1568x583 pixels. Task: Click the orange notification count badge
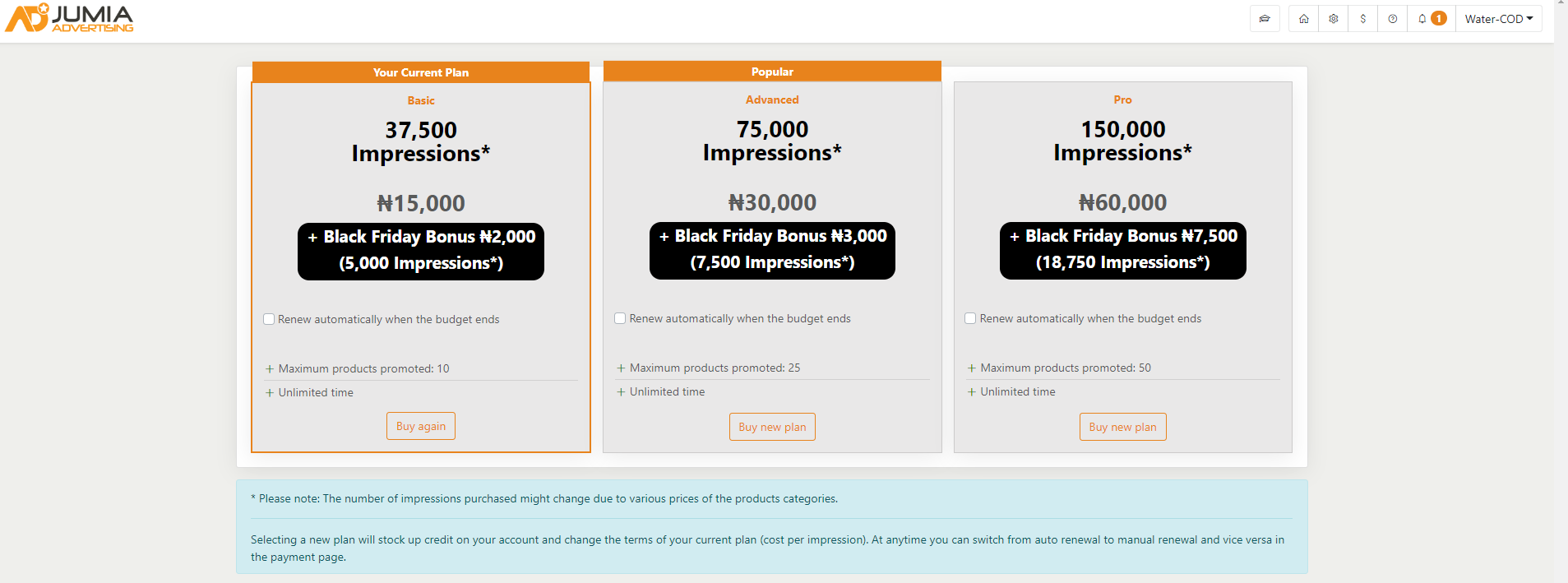(1439, 19)
